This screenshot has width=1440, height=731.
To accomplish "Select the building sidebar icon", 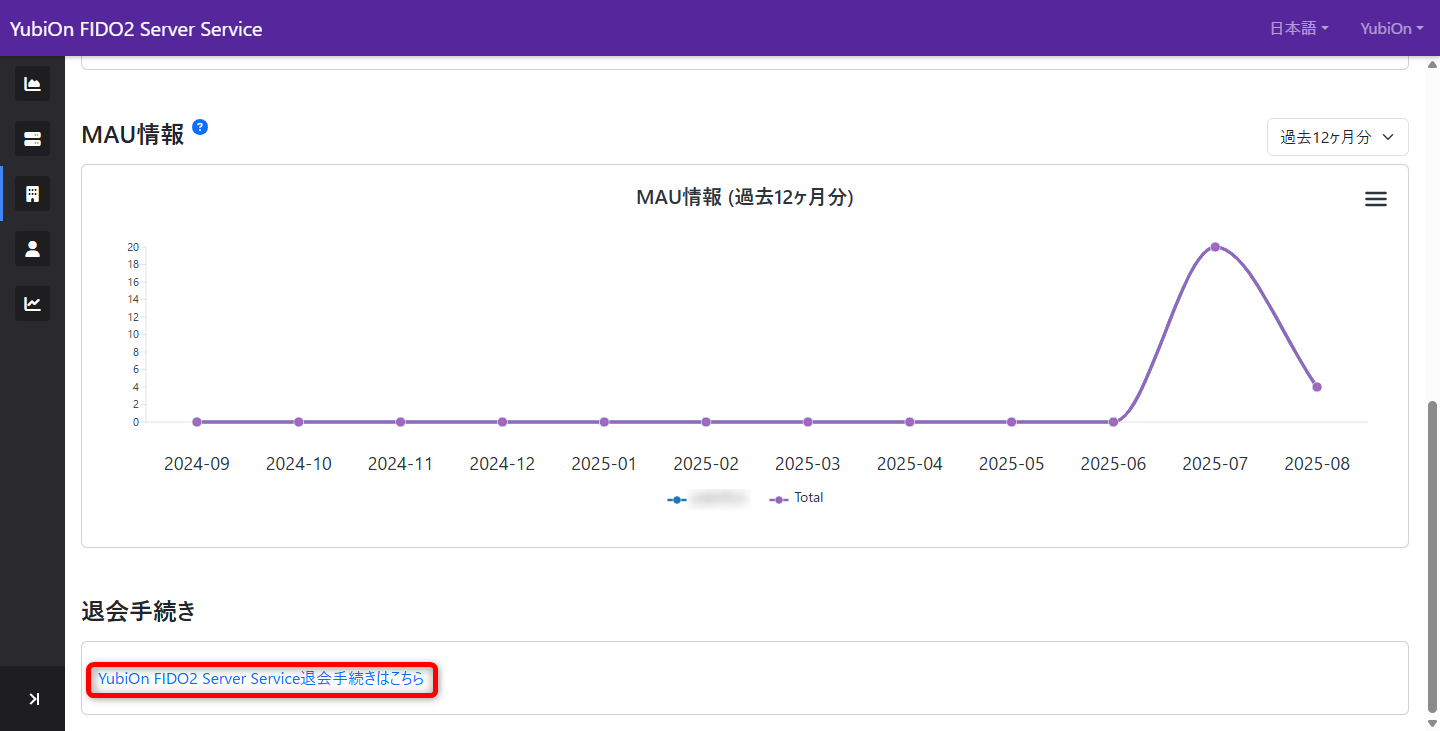I will click(32, 194).
